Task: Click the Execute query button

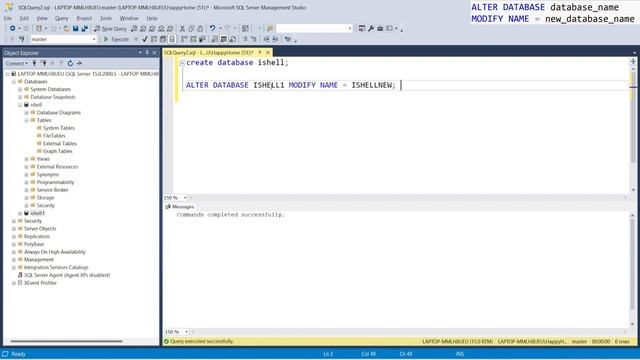Action: 116,39
